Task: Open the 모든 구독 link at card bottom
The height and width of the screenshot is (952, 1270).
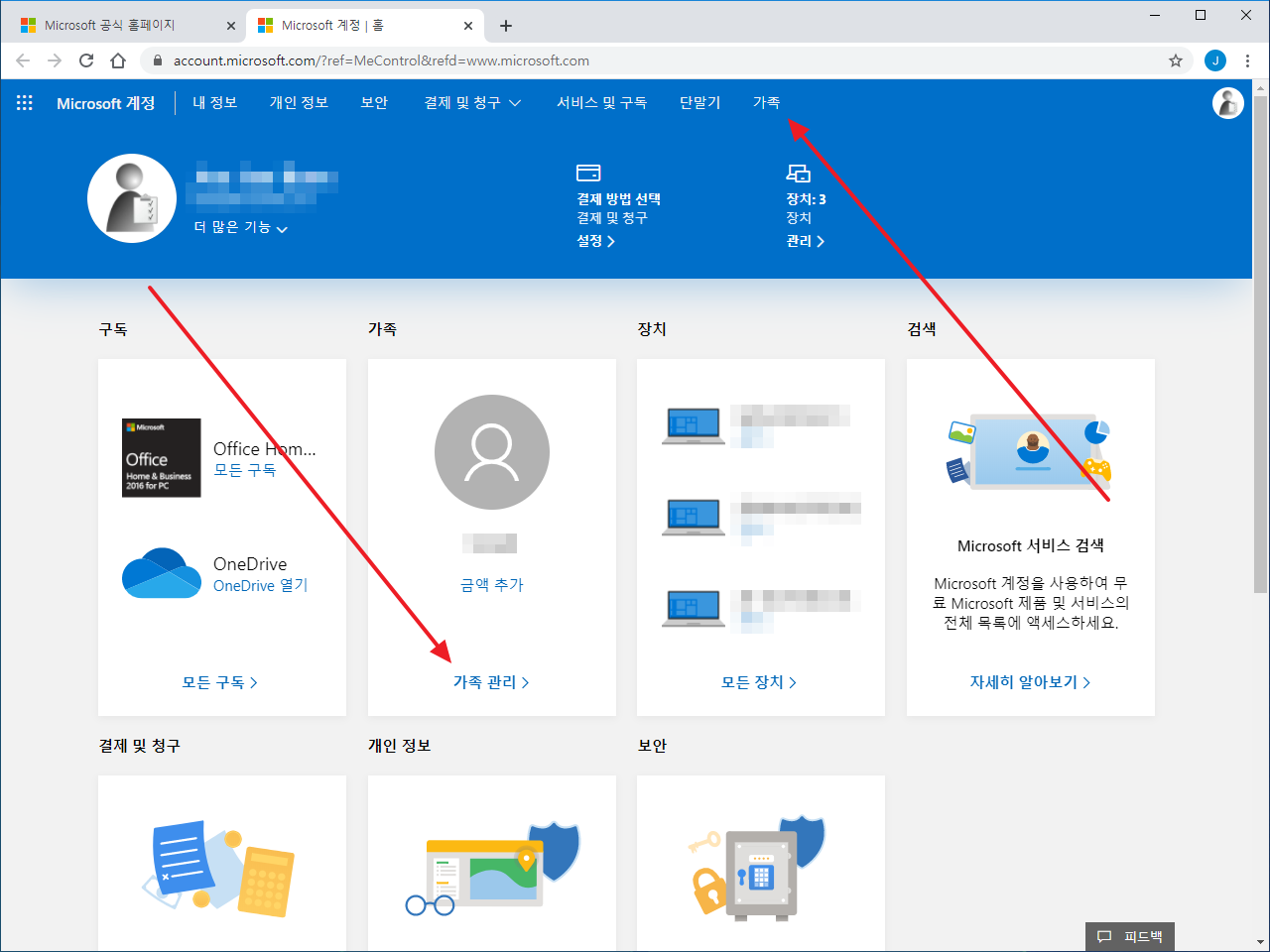Action: [x=220, y=682]
